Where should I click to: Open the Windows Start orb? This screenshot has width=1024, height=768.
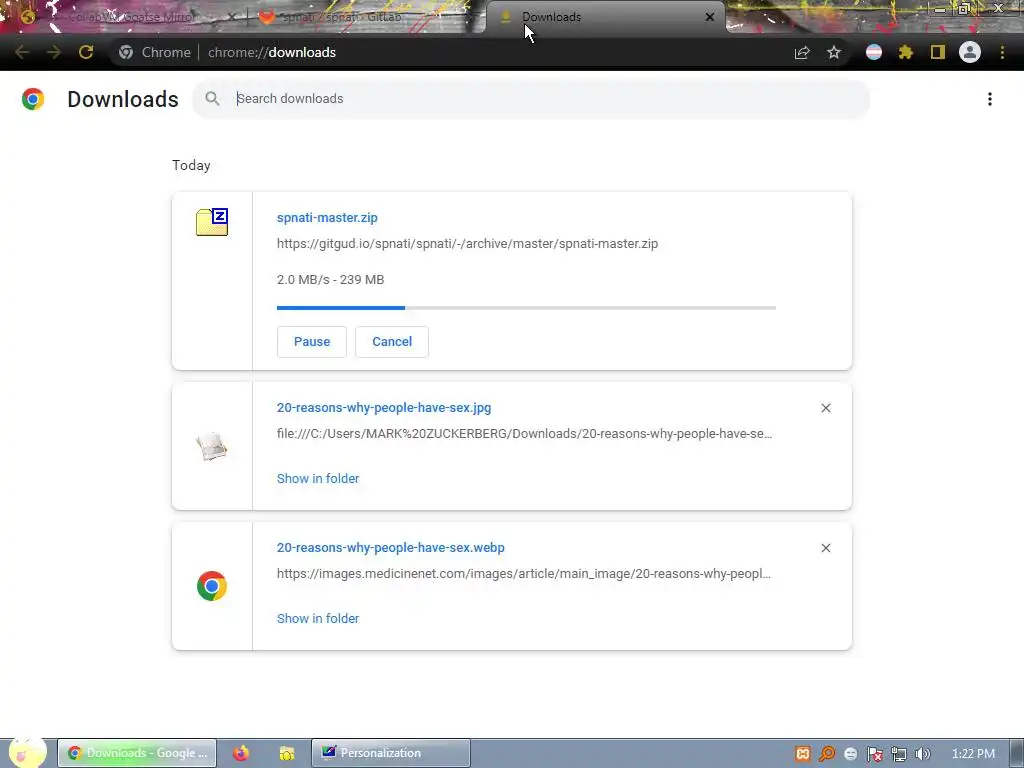pos(27,753)
